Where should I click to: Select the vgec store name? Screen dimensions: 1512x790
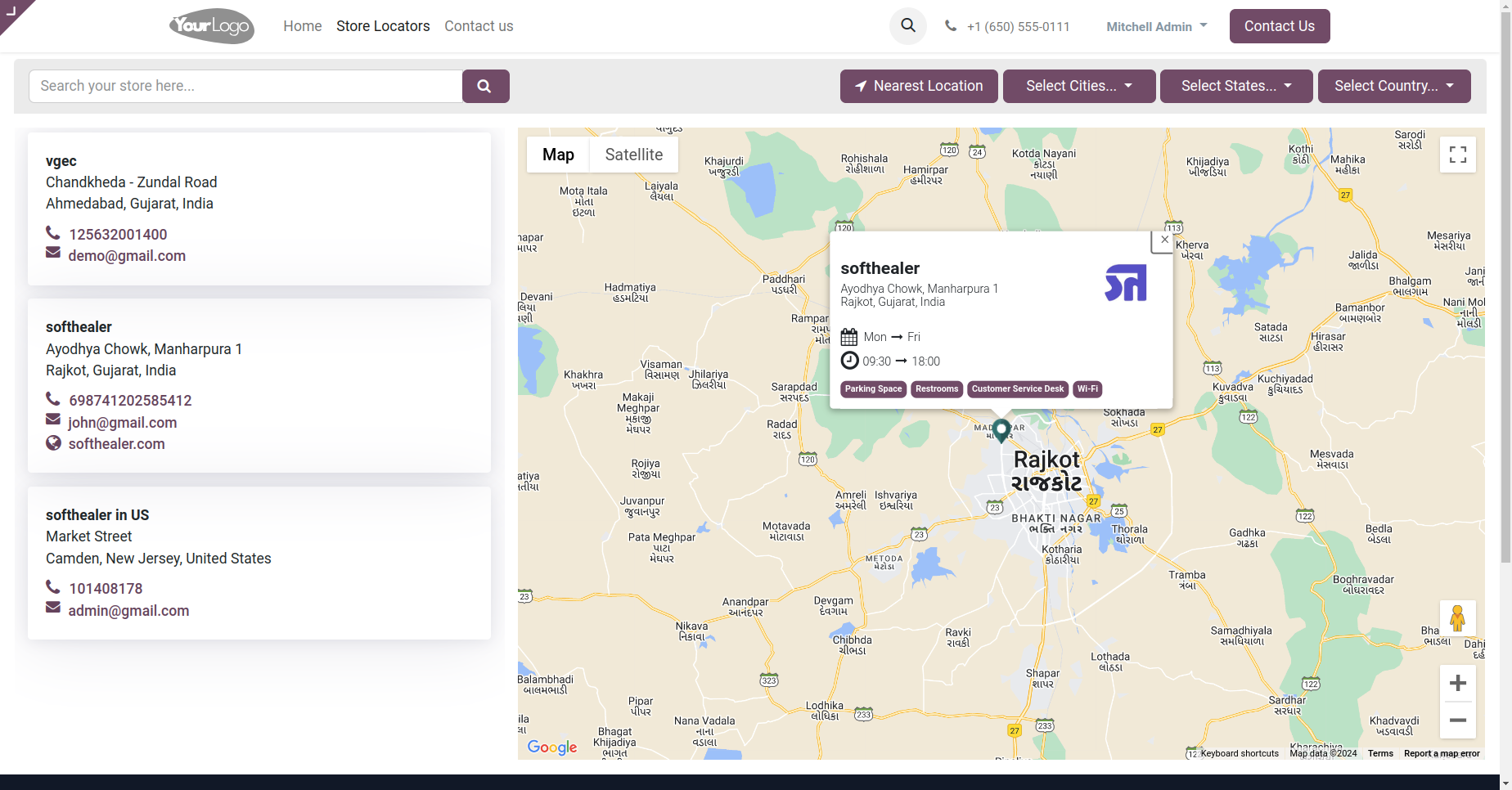point(61,161)
